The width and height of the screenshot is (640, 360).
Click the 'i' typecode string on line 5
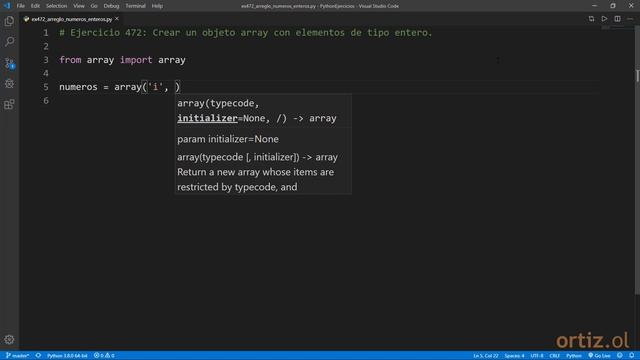(155, 87)
